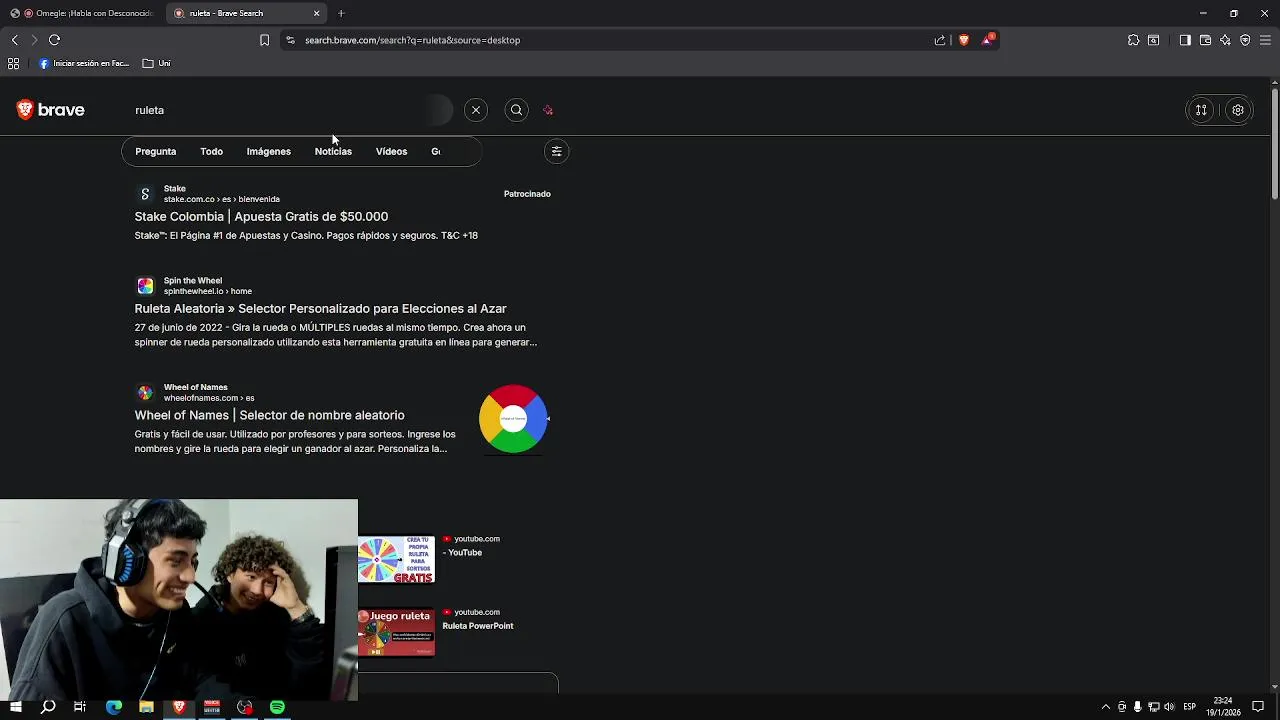Focus the address bar URL
The image size is (1280, 720).
coord(412,40)
